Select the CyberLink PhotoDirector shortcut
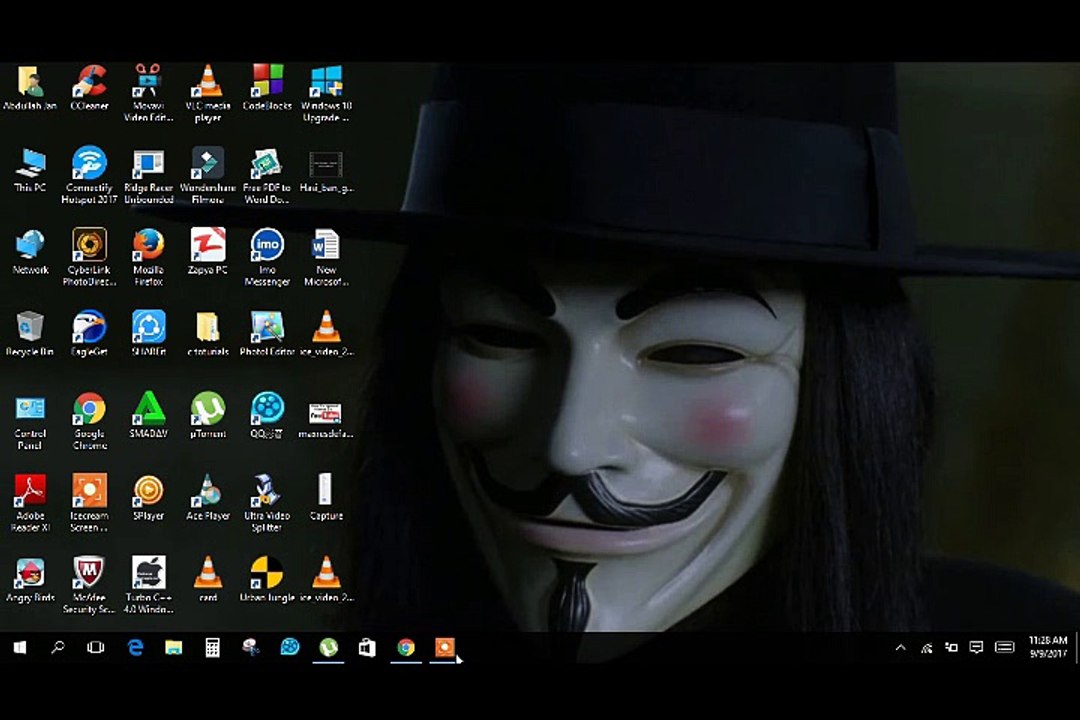The width and height of the screenshot is (1080, 720). [90, 257]
